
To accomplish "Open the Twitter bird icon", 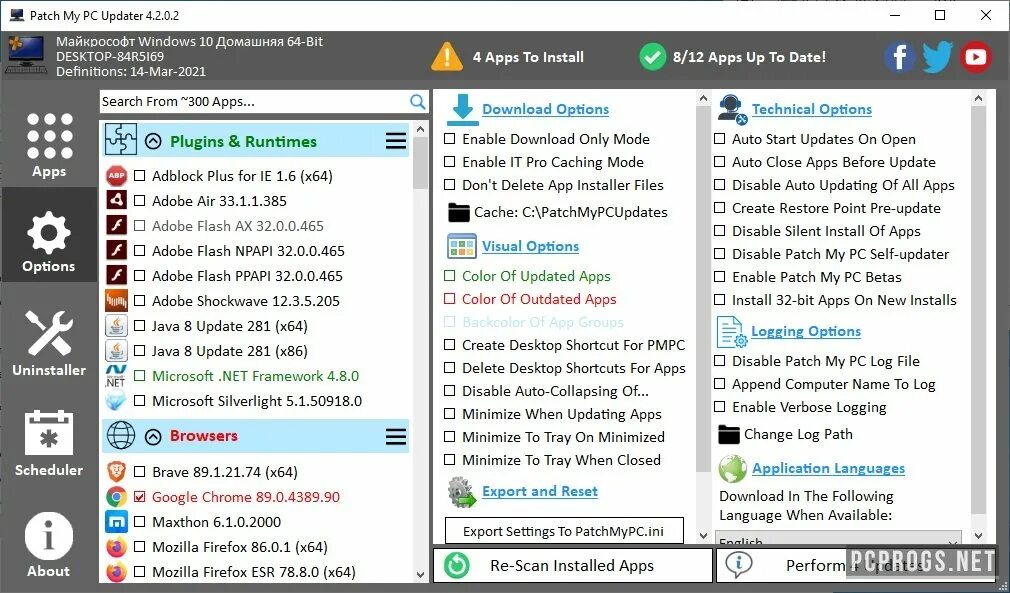I will [x=937, y=57].
